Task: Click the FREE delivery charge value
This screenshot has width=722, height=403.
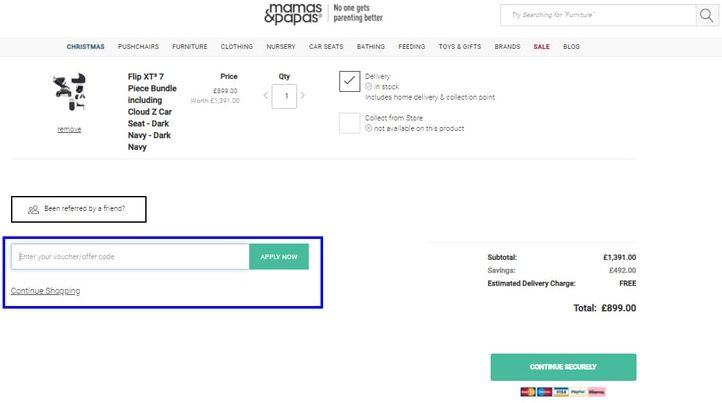Action: (628, 283)
